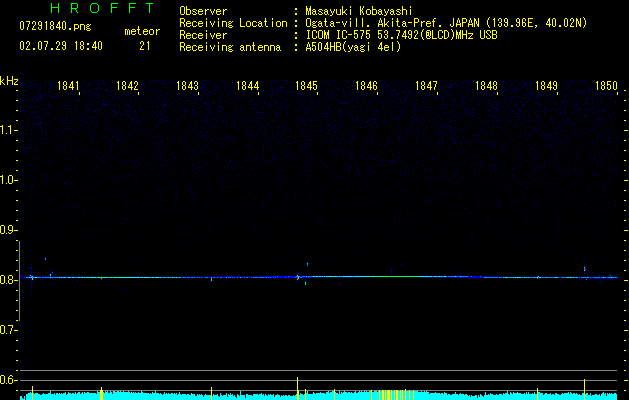Click the date 02.07.29 18:40

(61, 46)
